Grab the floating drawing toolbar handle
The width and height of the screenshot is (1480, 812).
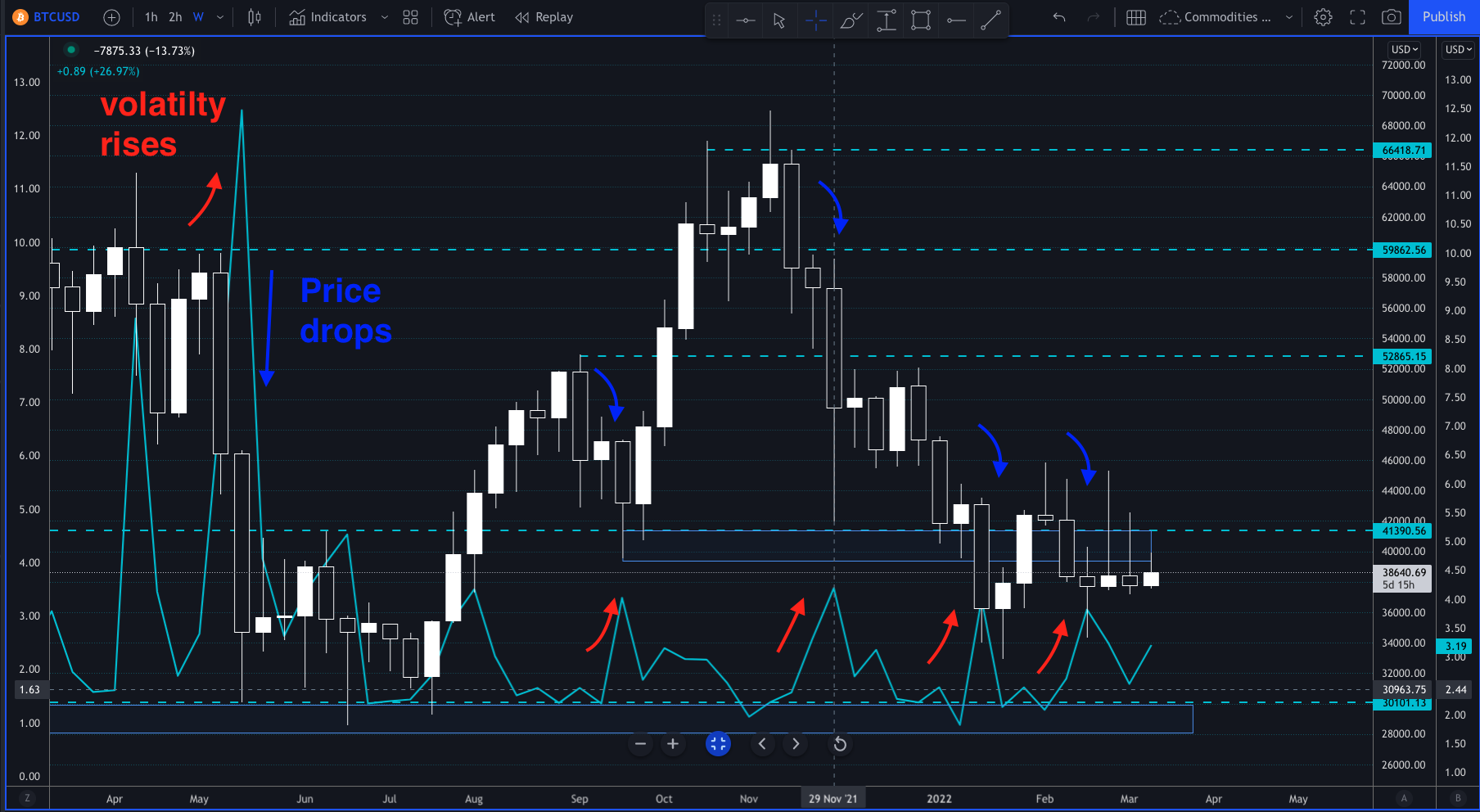tap(716, 20)
